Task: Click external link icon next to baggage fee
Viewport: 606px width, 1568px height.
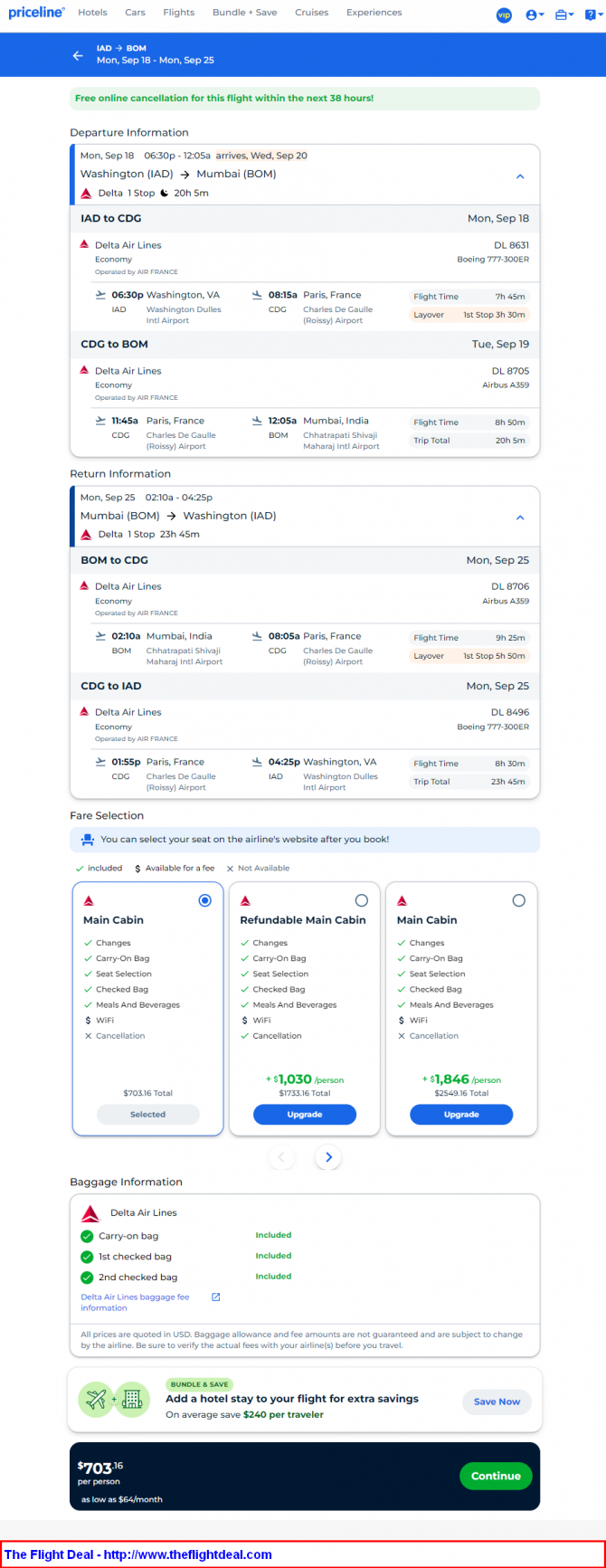Action: click(216, 1297)
